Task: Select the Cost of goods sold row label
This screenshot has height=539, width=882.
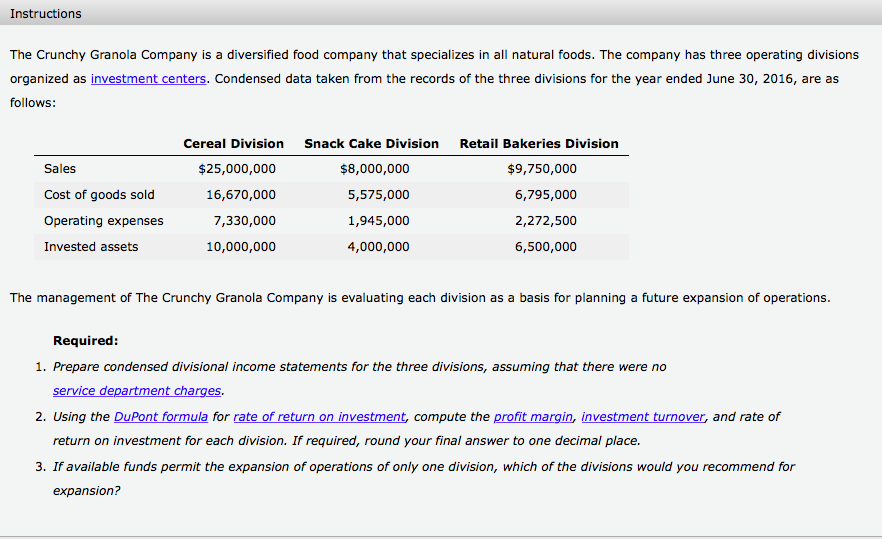Action: click(99, 195)
